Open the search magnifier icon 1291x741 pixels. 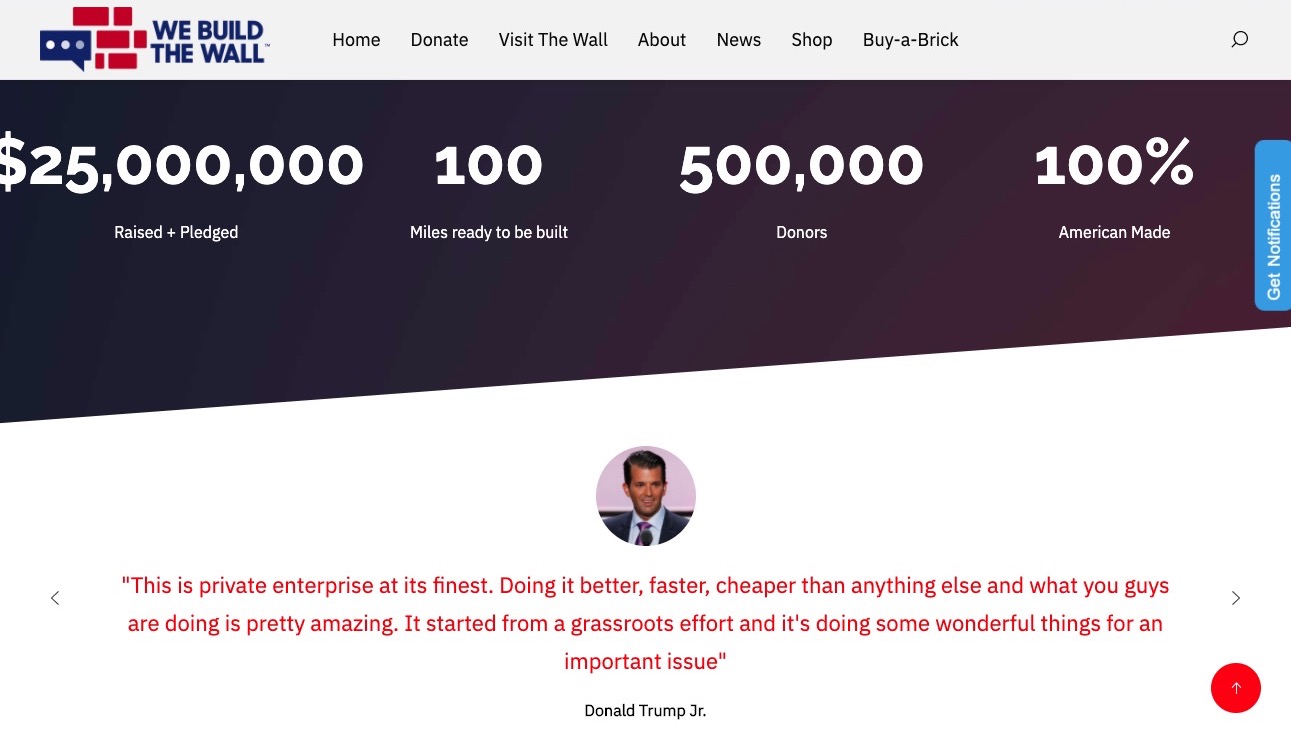pyautogui.click(x=1239, y=40)
